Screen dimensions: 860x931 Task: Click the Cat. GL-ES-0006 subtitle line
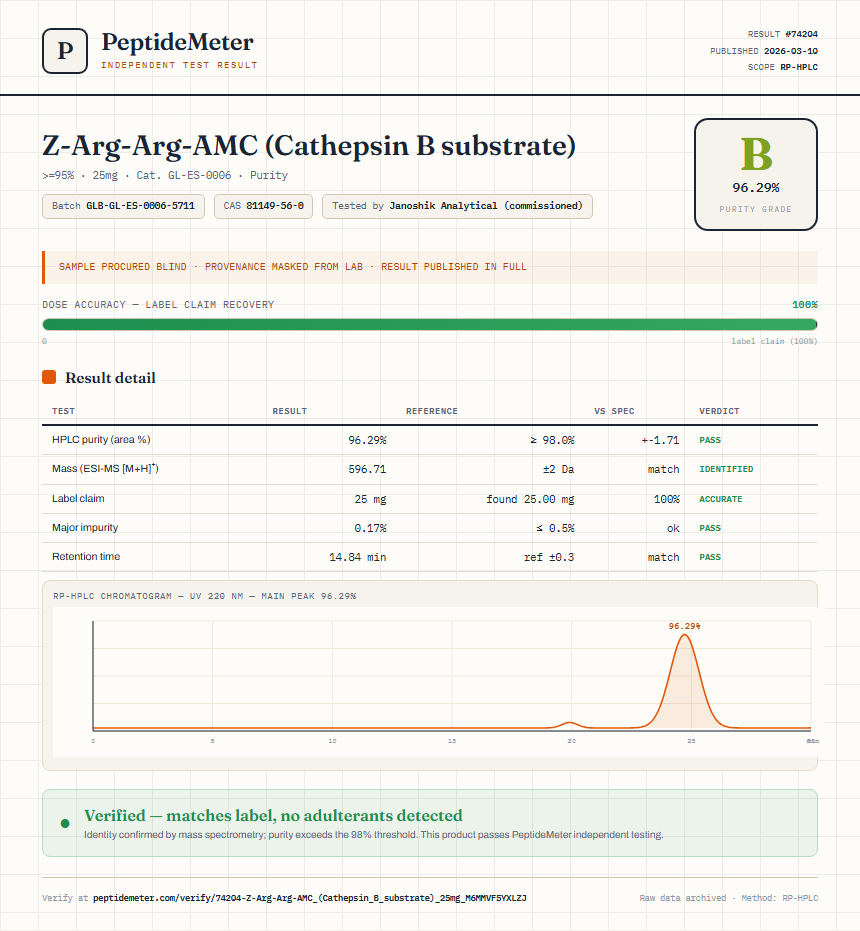pos(165,175)
